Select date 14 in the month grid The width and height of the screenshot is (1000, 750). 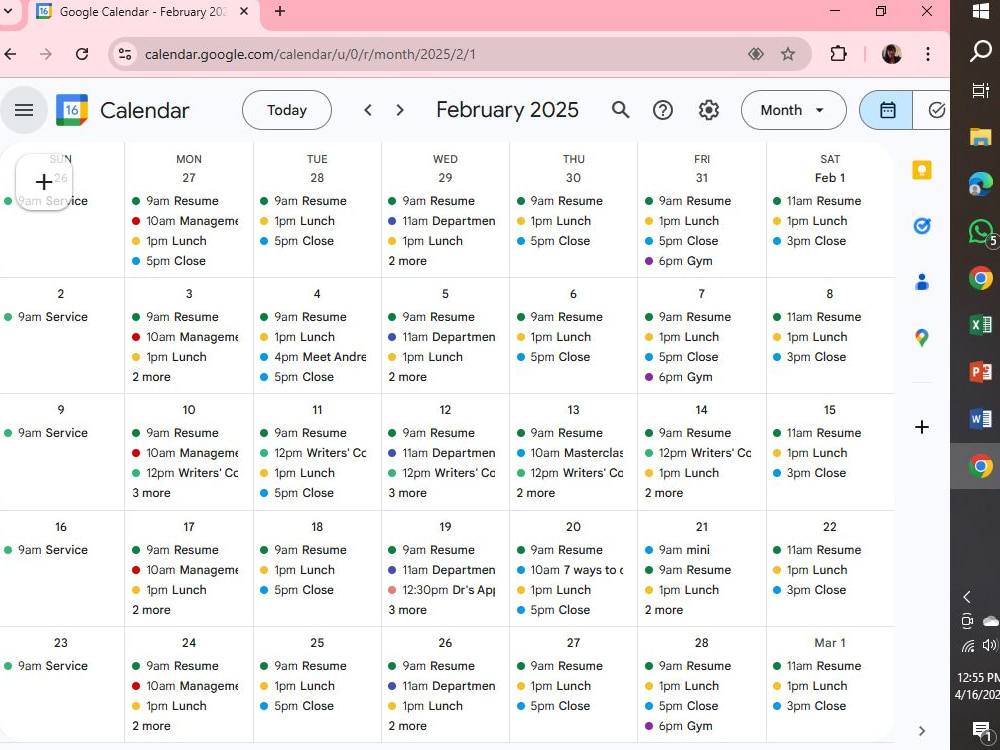[702, 410]
